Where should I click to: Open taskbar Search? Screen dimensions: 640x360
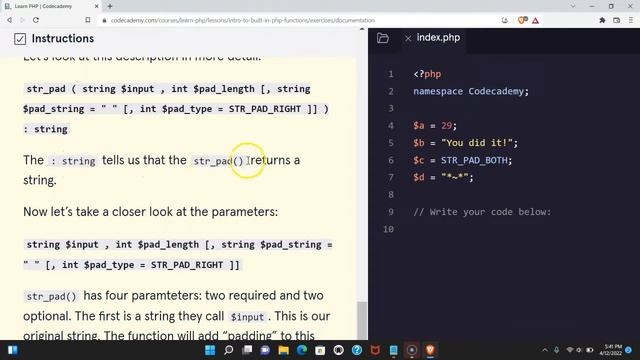[229, 350]
